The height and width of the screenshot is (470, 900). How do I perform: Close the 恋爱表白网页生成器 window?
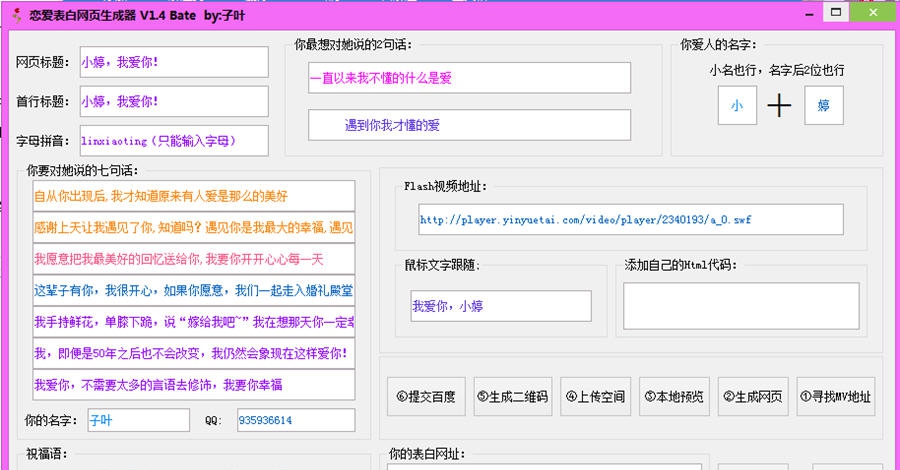[x=874, y=12]
